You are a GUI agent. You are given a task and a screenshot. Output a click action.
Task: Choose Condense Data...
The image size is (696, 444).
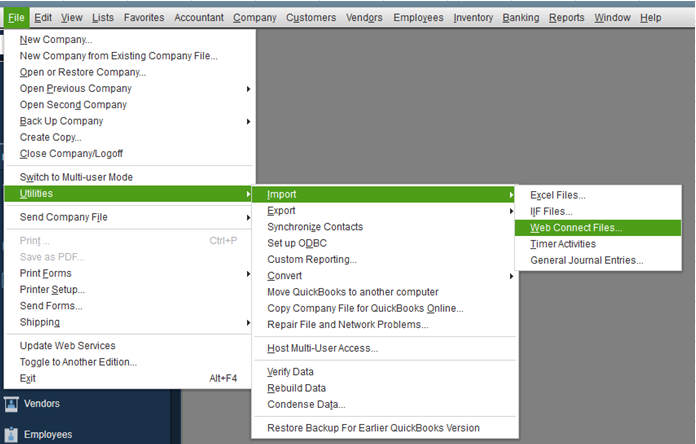pyautogui.click(x=385, y=404)
